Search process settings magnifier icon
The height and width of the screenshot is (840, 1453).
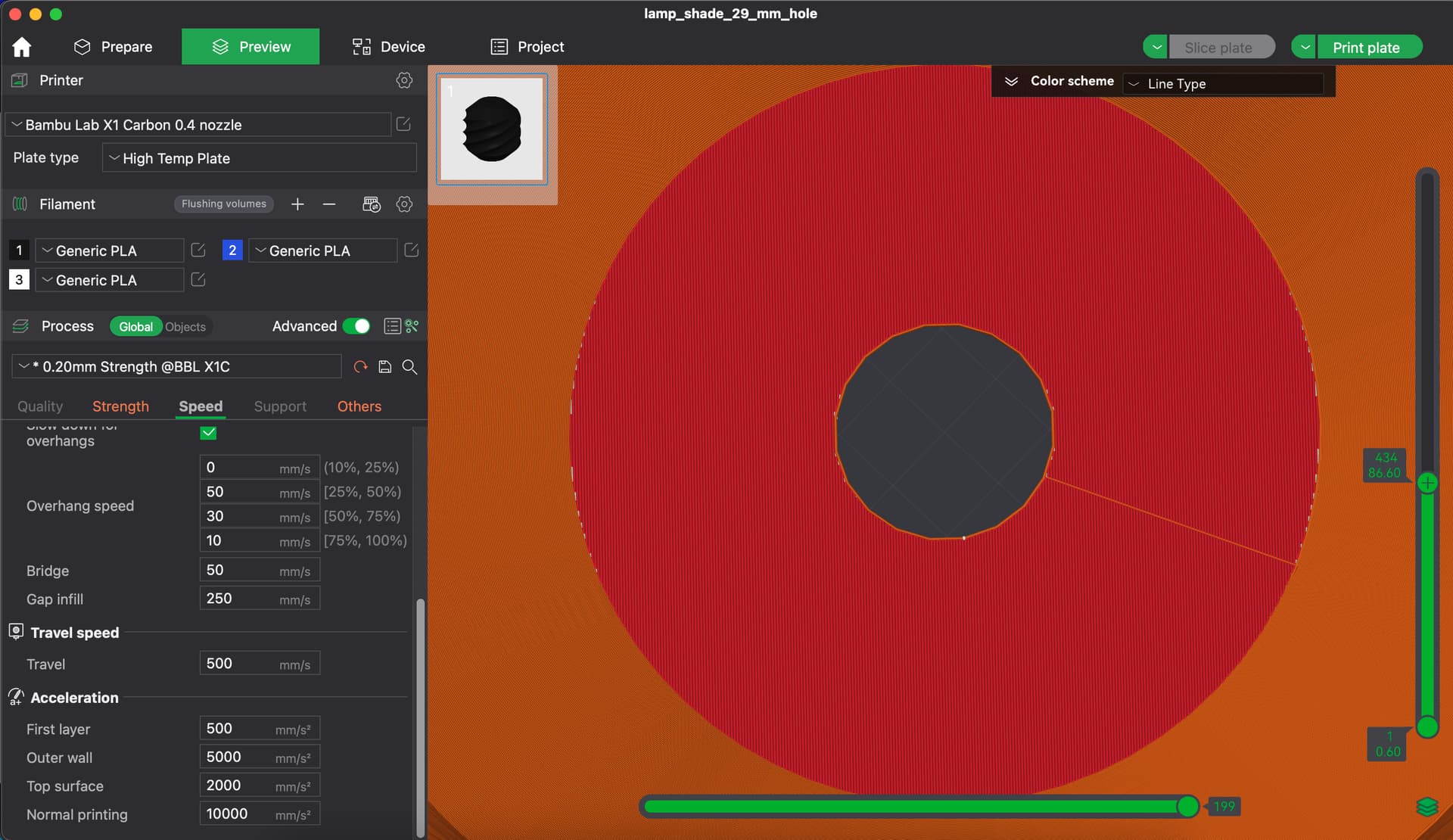409,367
